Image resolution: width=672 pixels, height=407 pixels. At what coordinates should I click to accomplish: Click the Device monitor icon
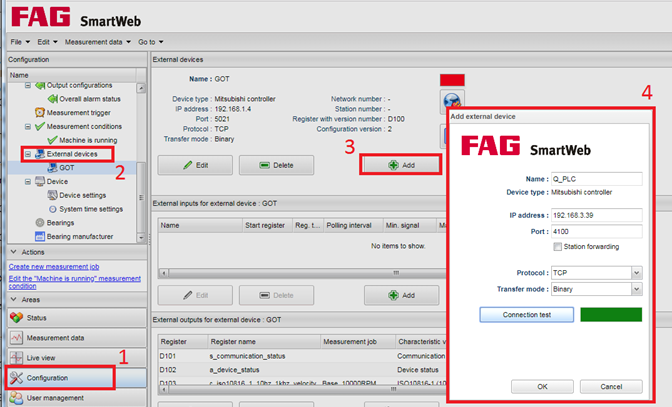point(40,181)
